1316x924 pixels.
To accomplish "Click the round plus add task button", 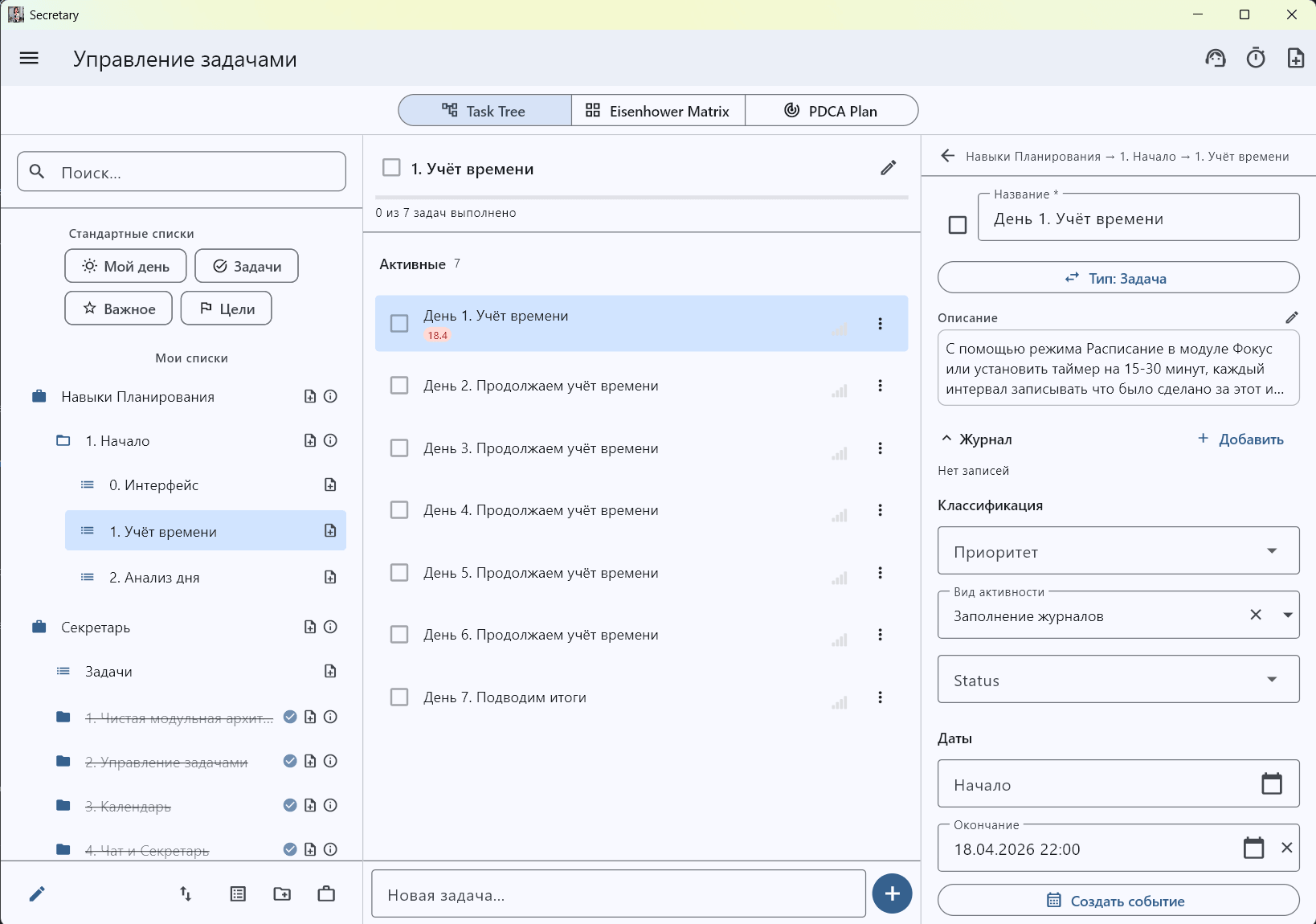I will [892, 893].
